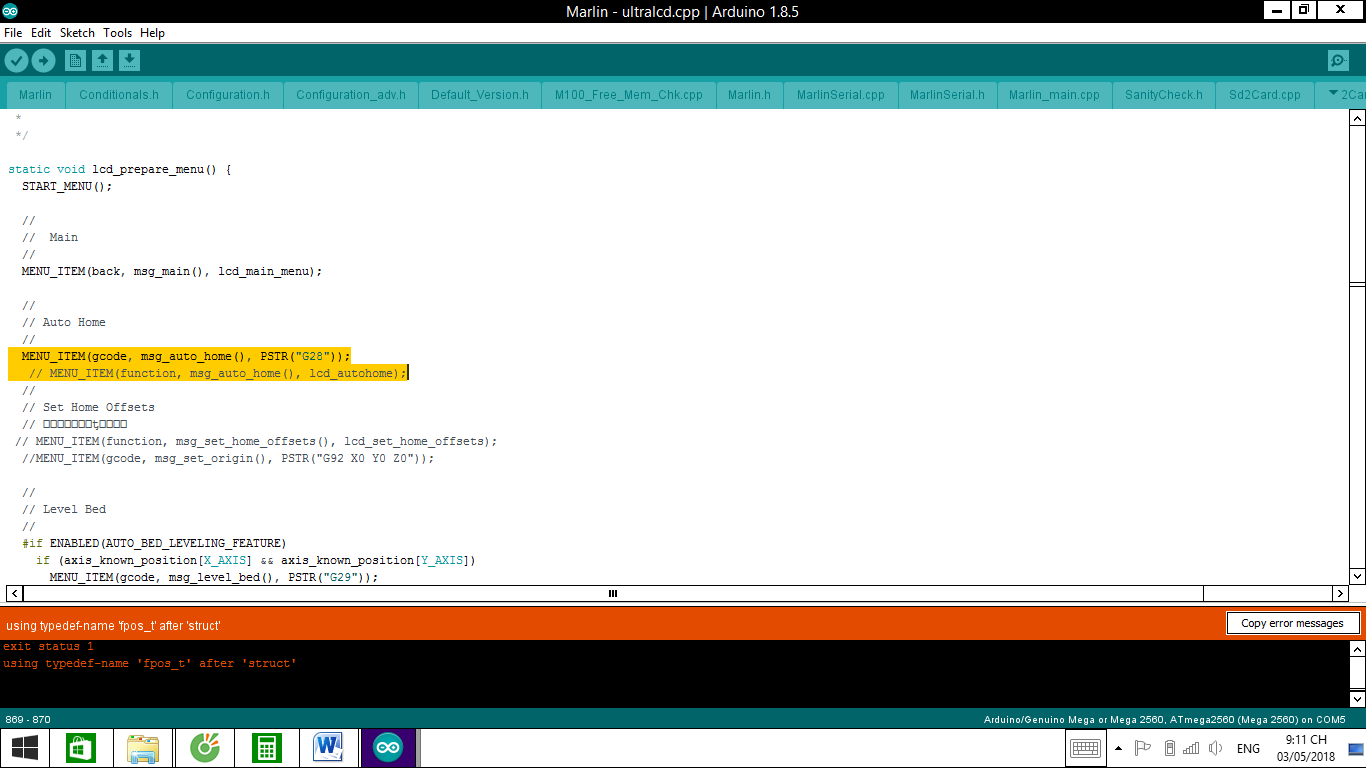The height and width of the screenshot is (768, 1366).
Task: Open the M100_Free_Mem_Chk.cpp tab
Action: [629, 95]
